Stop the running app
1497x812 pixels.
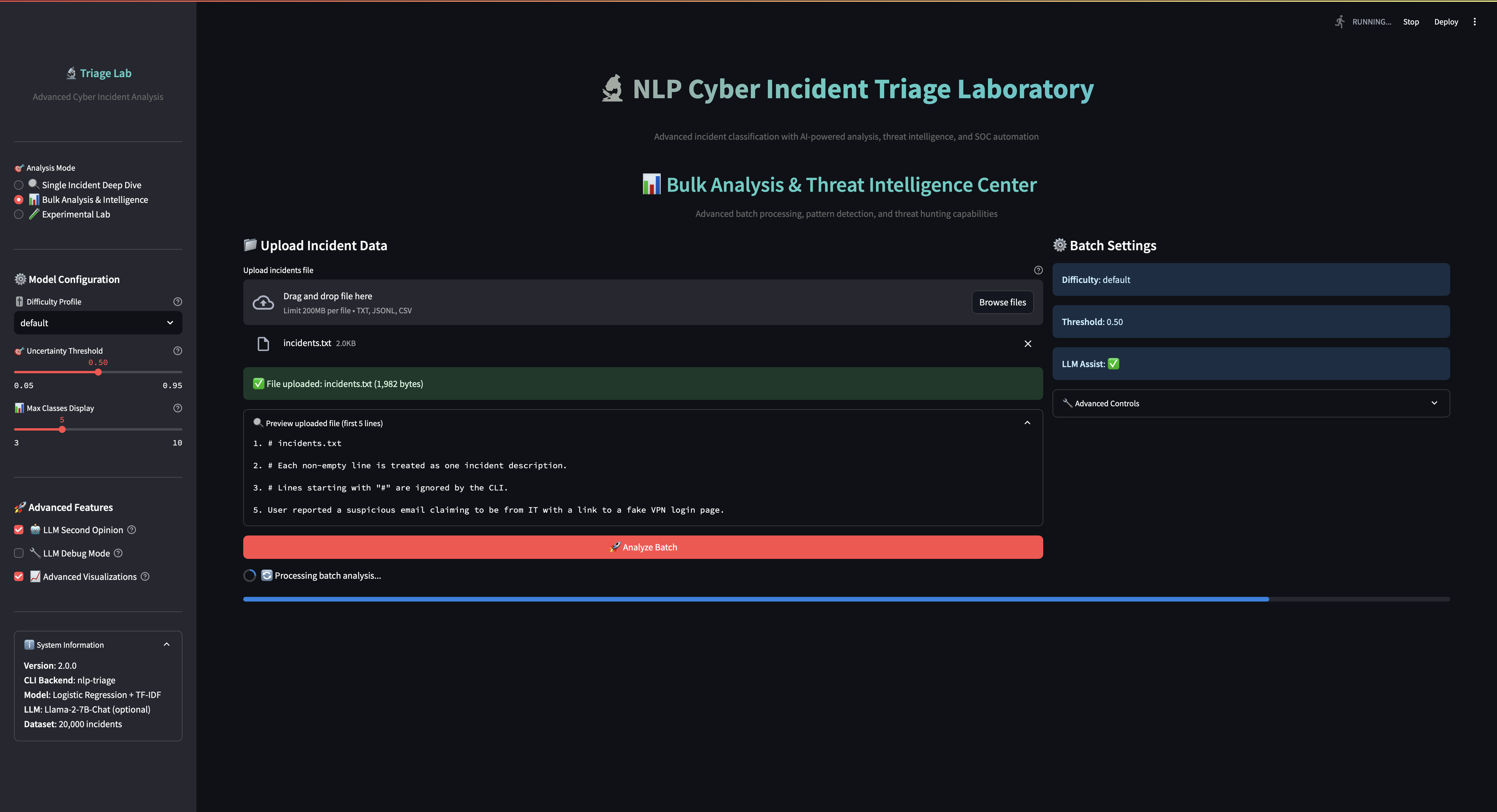point(1411,22)
